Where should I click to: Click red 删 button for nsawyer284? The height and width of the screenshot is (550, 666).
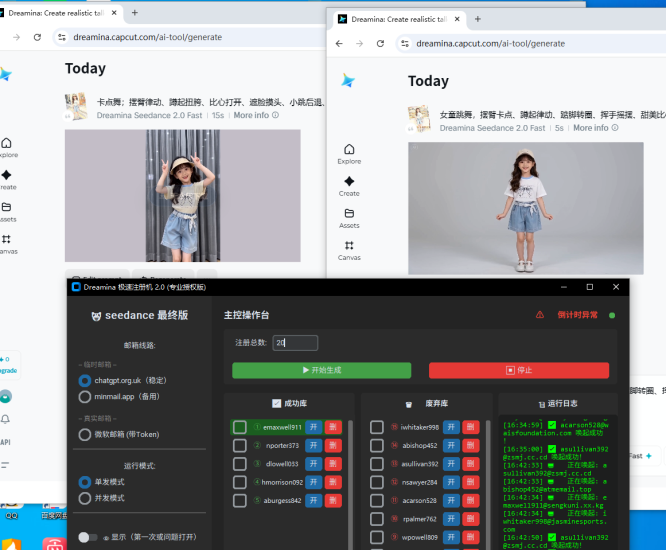click(x=471, y=482)
